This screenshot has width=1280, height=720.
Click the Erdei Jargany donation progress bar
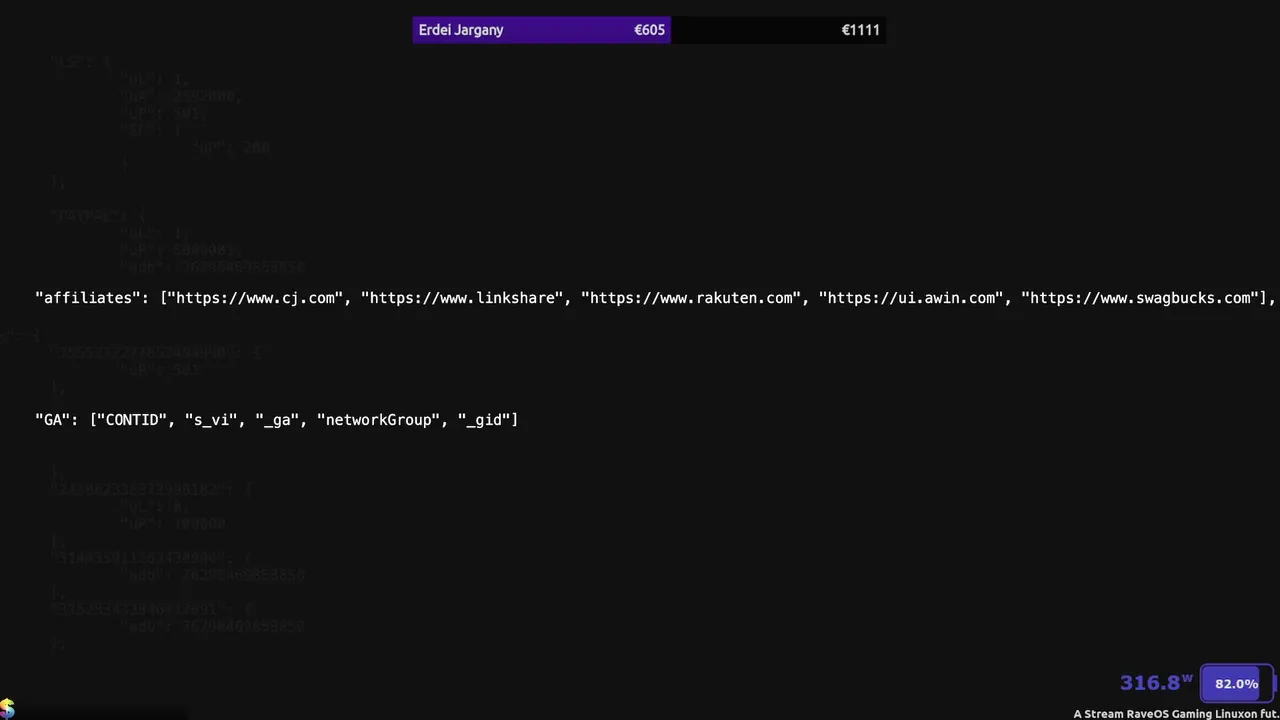tap(648, 30)
